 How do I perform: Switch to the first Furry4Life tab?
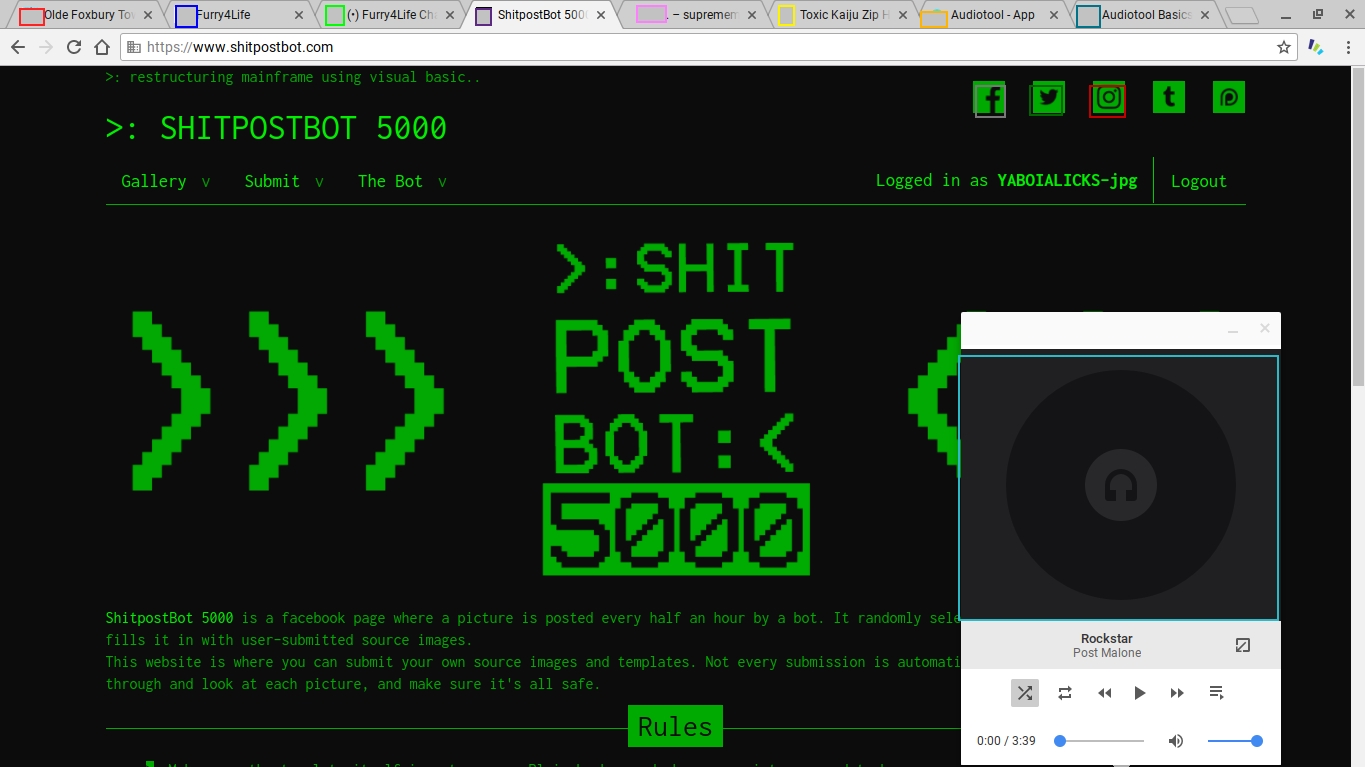pyautogui.click(x=236, y=15)
